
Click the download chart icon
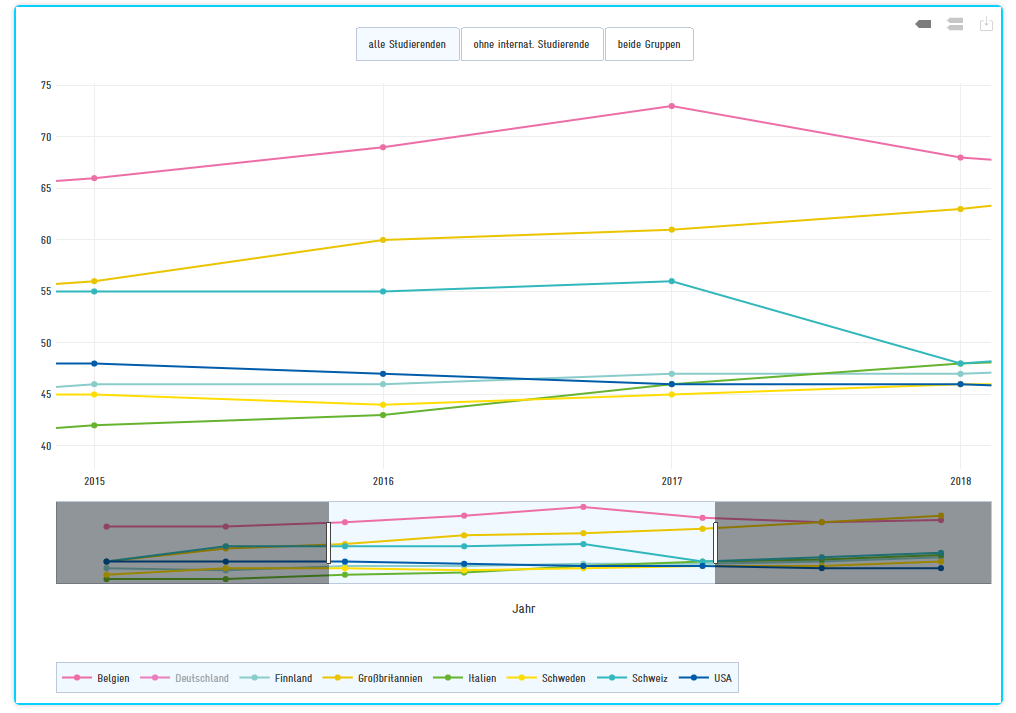pos(986,24)
